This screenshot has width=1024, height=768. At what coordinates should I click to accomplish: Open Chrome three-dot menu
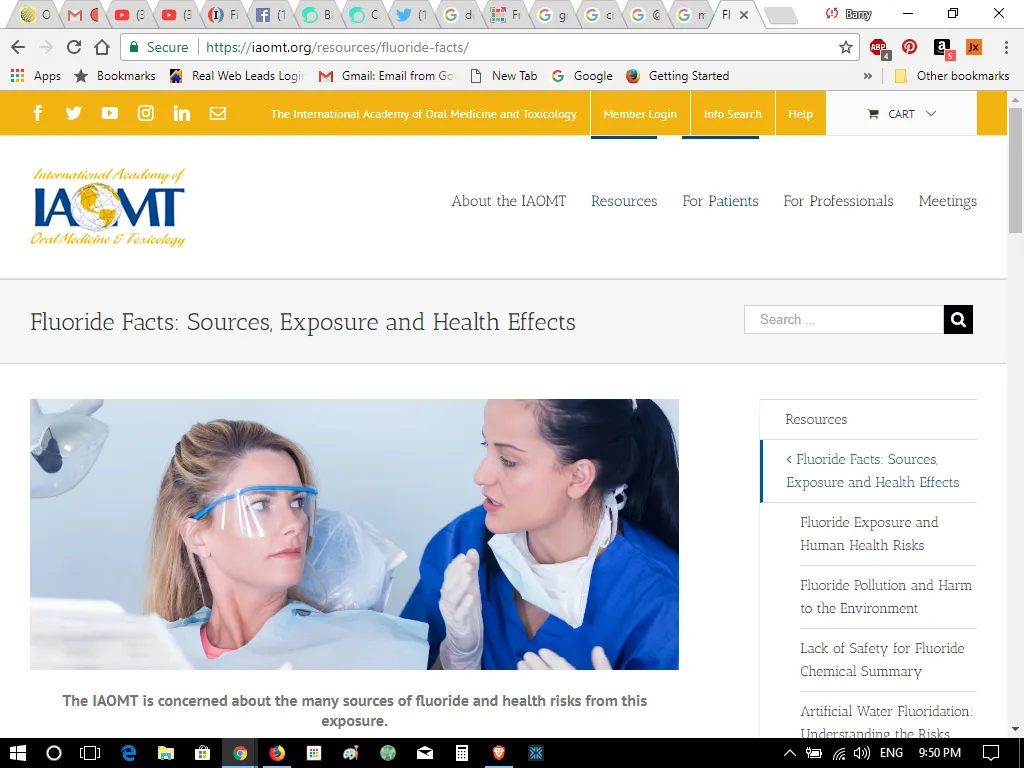(1006, 47)
